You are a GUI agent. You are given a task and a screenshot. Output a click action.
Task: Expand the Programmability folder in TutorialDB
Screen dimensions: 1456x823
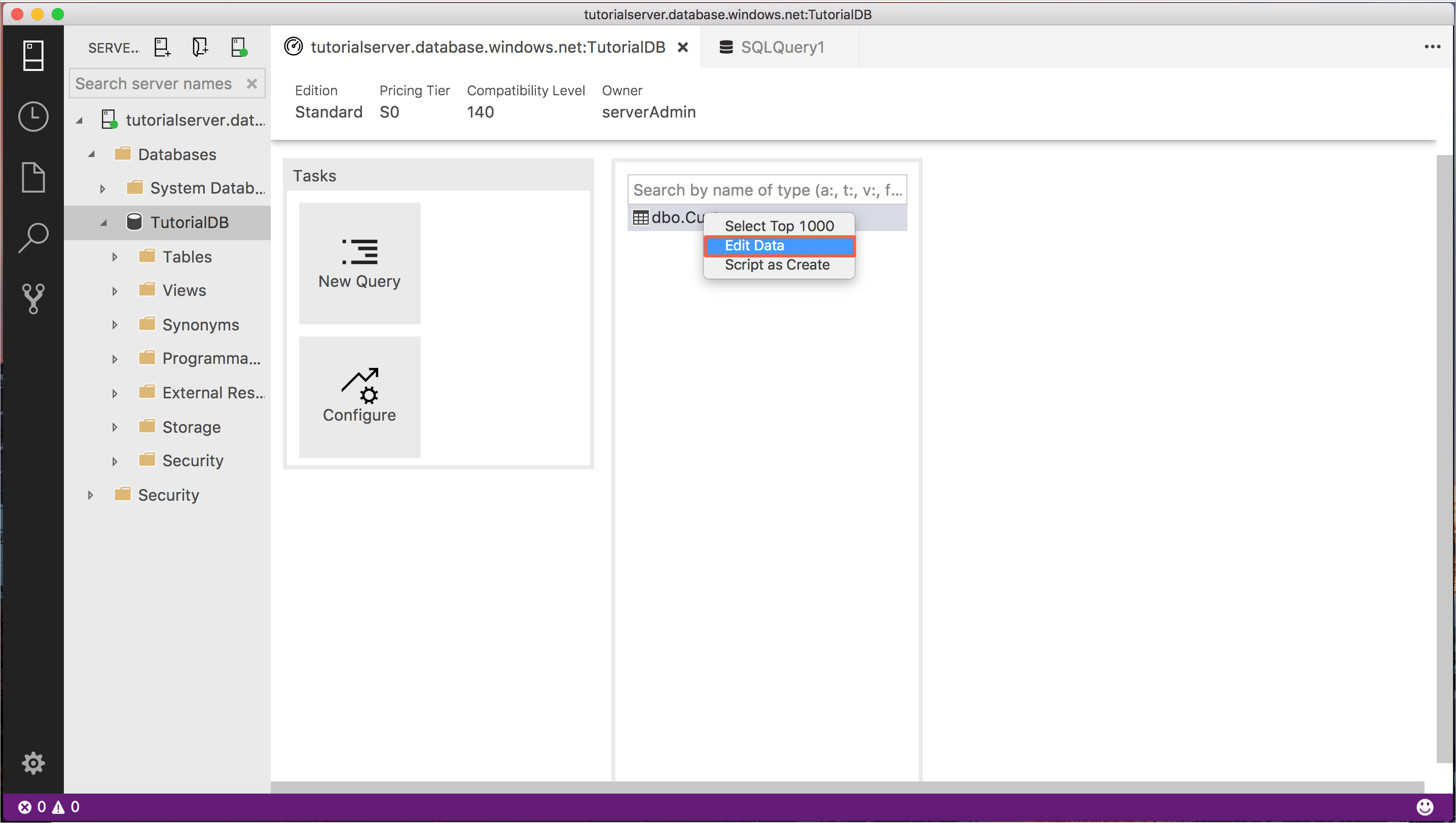click(113, 359)
